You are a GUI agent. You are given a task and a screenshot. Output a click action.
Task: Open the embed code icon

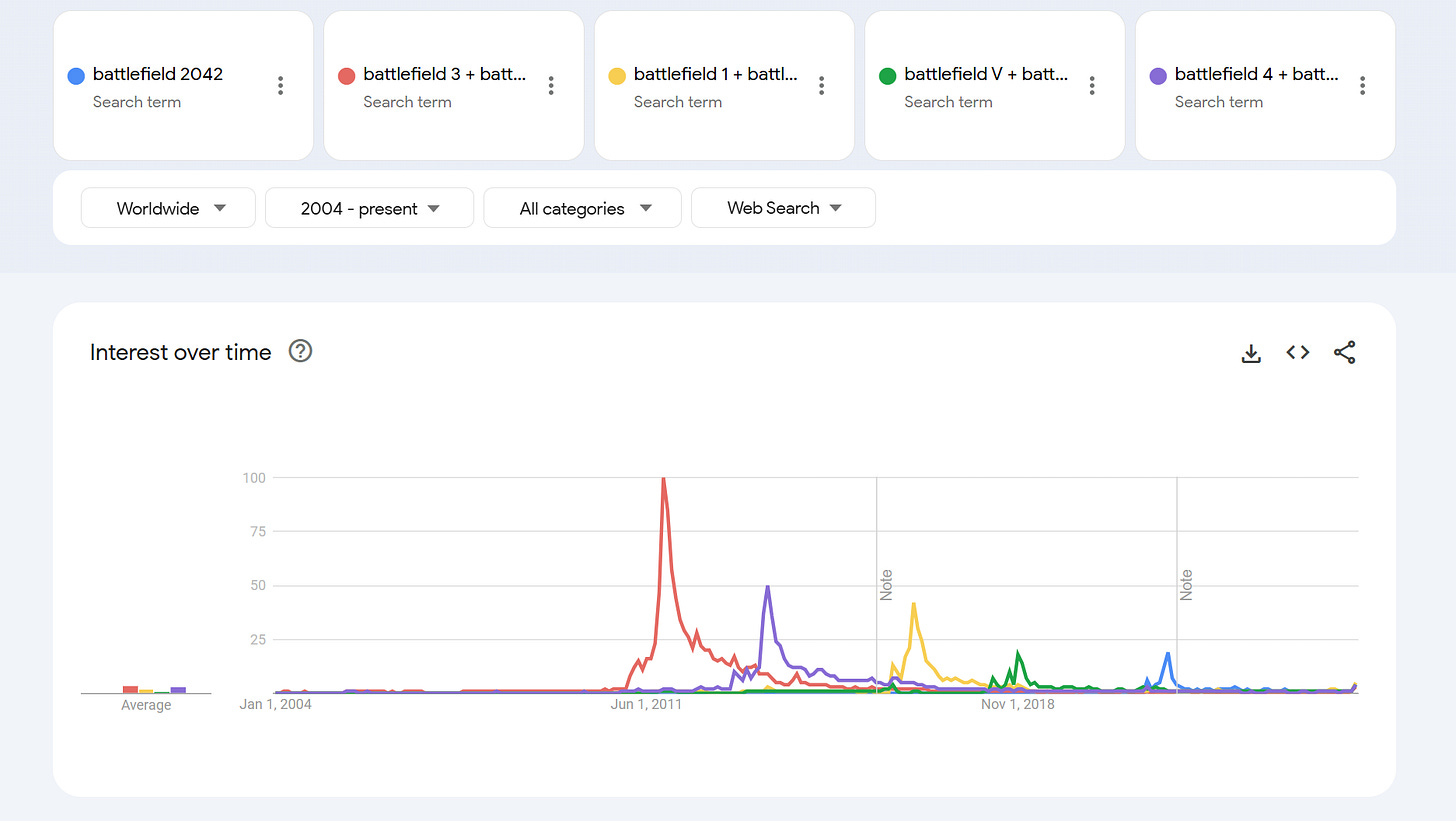pyautogui.click(x=1298, y=352)
